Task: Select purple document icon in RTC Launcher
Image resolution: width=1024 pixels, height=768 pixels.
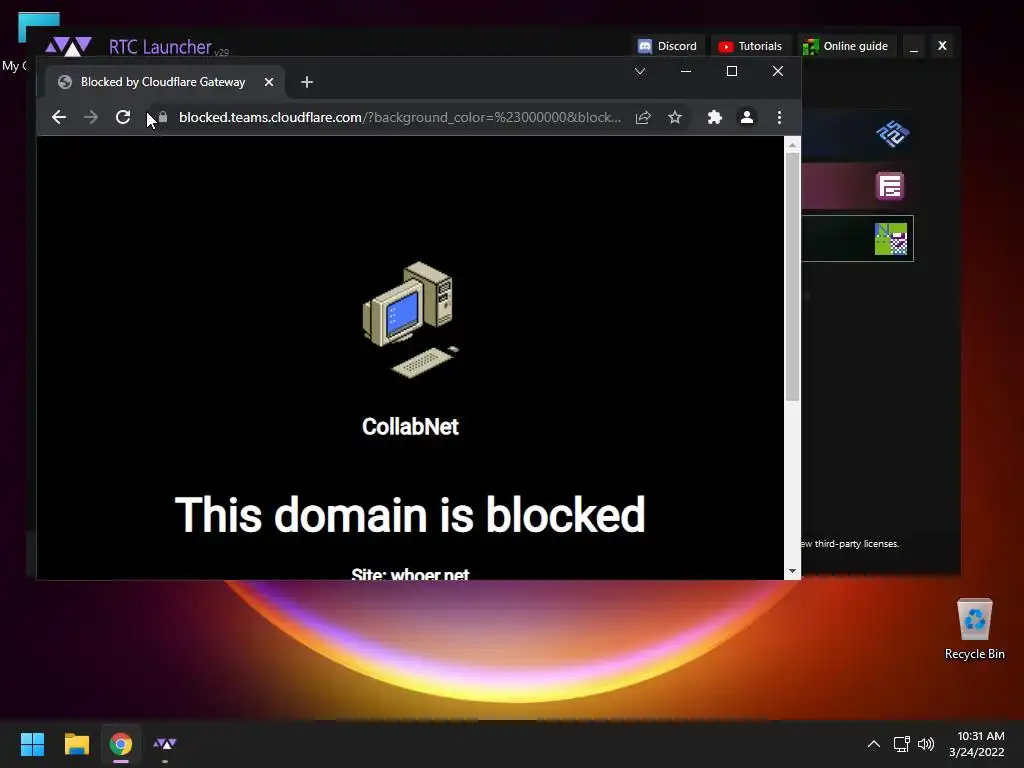Action: coord(890,186)
